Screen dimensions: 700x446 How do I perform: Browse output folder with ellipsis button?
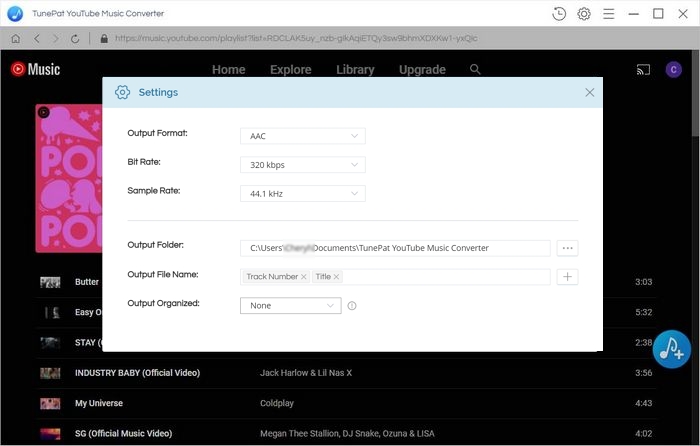tap(567, 248)
